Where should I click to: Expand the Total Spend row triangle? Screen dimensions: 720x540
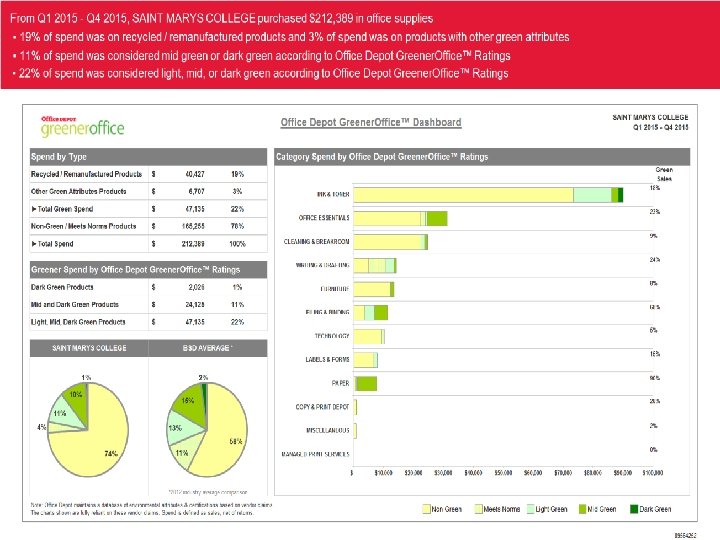34,244
